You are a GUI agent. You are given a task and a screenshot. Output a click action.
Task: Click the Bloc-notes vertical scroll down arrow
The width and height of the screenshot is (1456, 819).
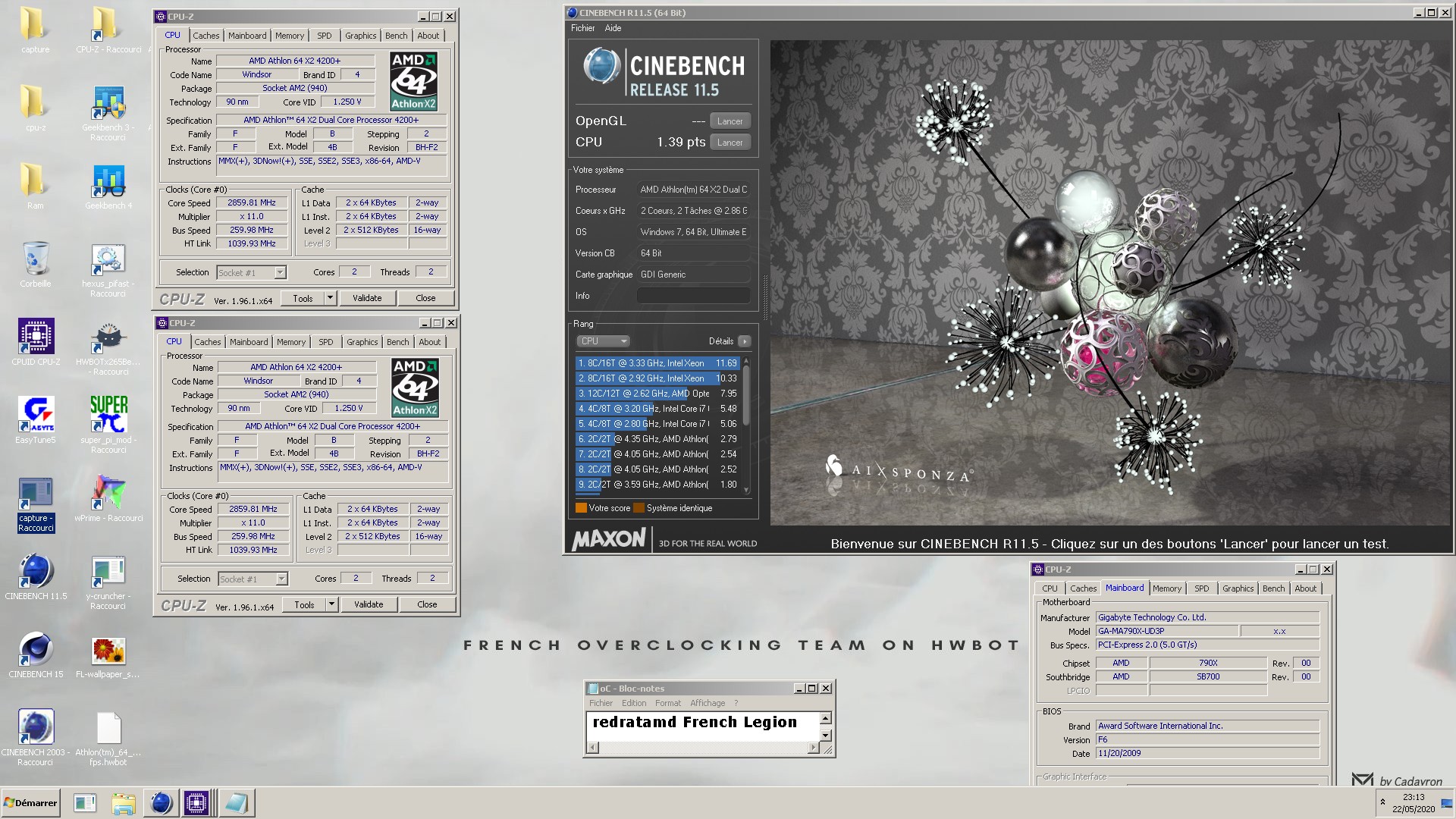click(x=826, y=735)
